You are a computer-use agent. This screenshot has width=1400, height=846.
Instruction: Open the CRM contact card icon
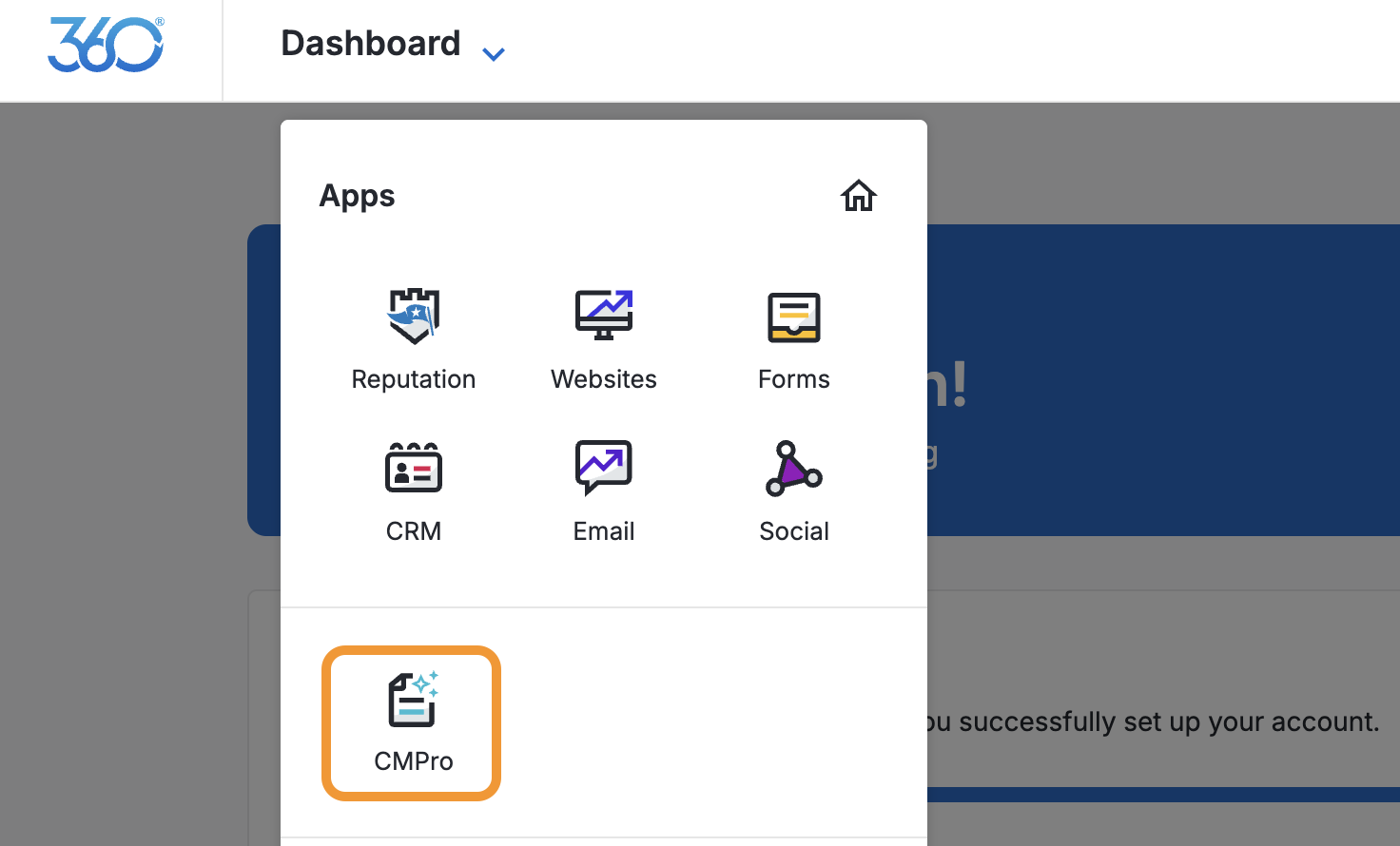pyautogui.click(x=414, y=468)
